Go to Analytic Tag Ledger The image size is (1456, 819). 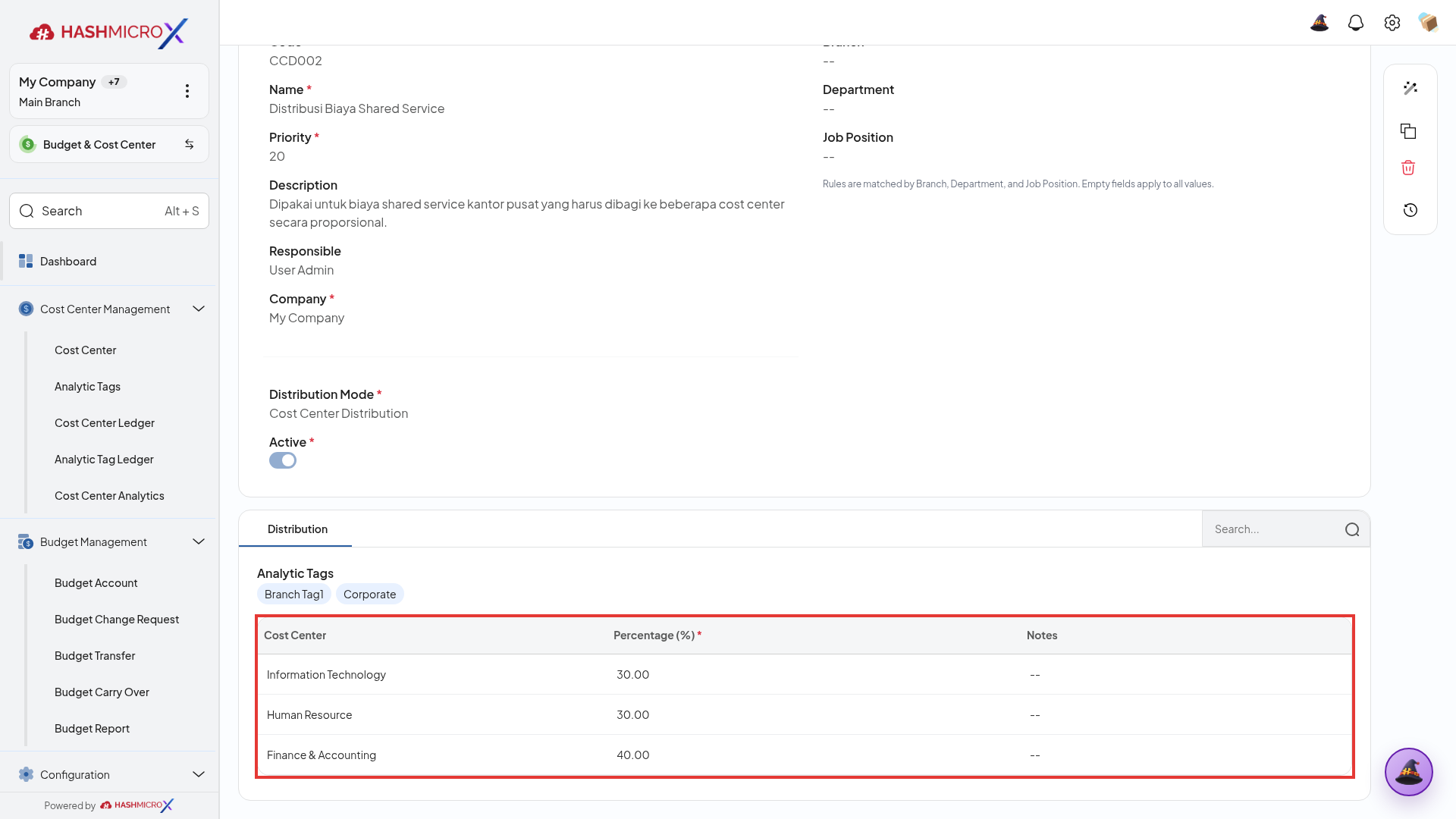pyautogui.click(x=104, y=460)
